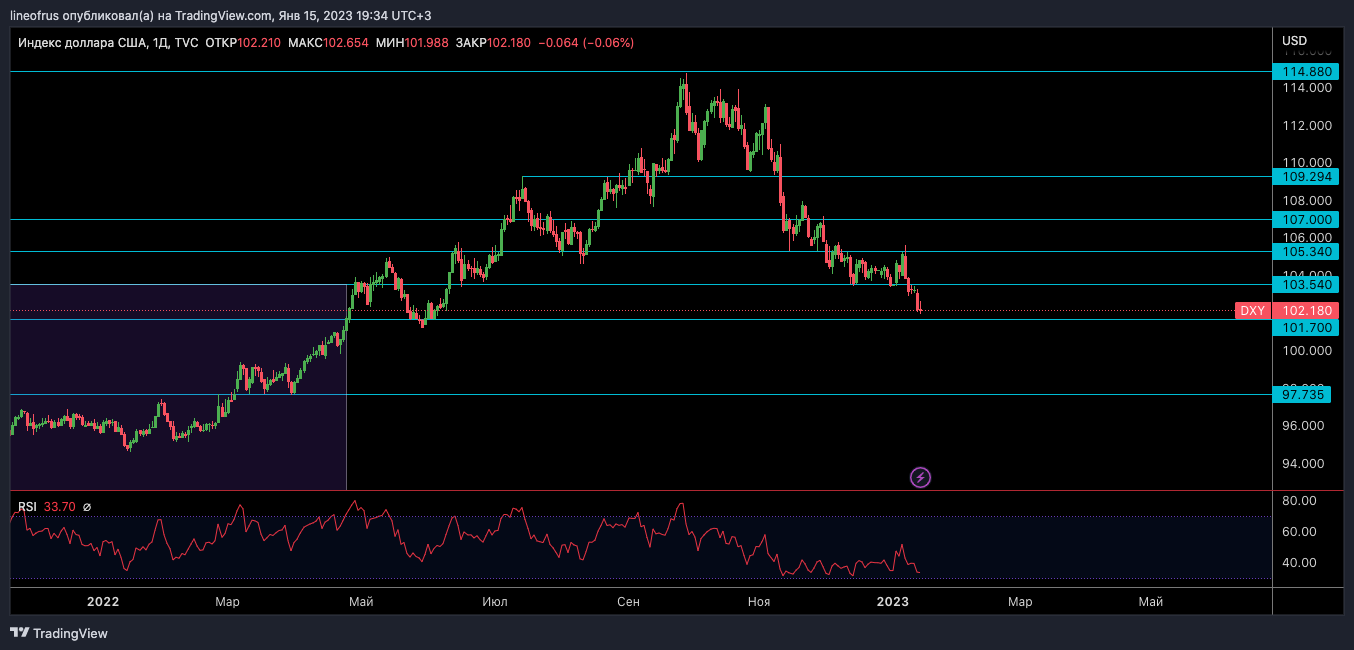Click the ø symbol beside RSI value
This screenshot has width=1354, height=650.
click(87, 507)
